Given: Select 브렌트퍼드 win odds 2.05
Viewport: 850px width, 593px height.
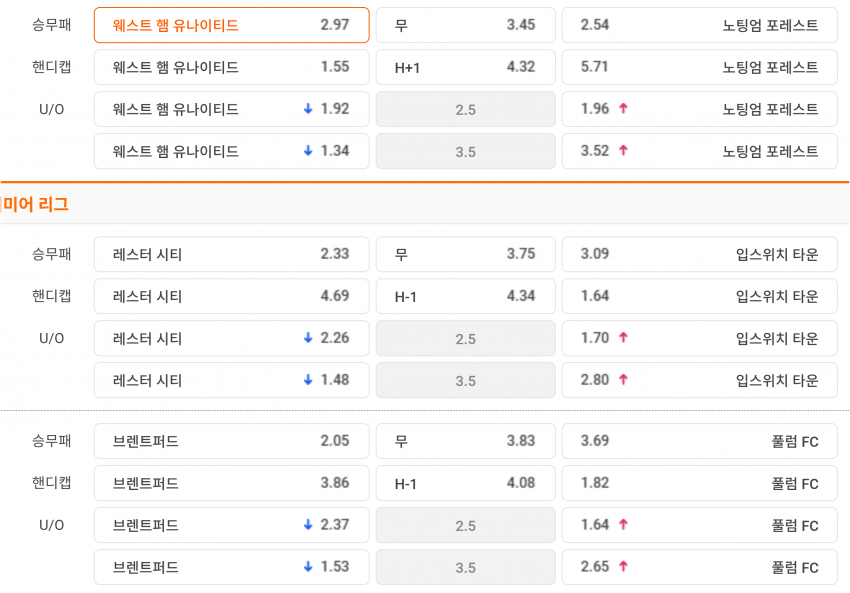Looking at the screenshot, I should click(231, 441).
